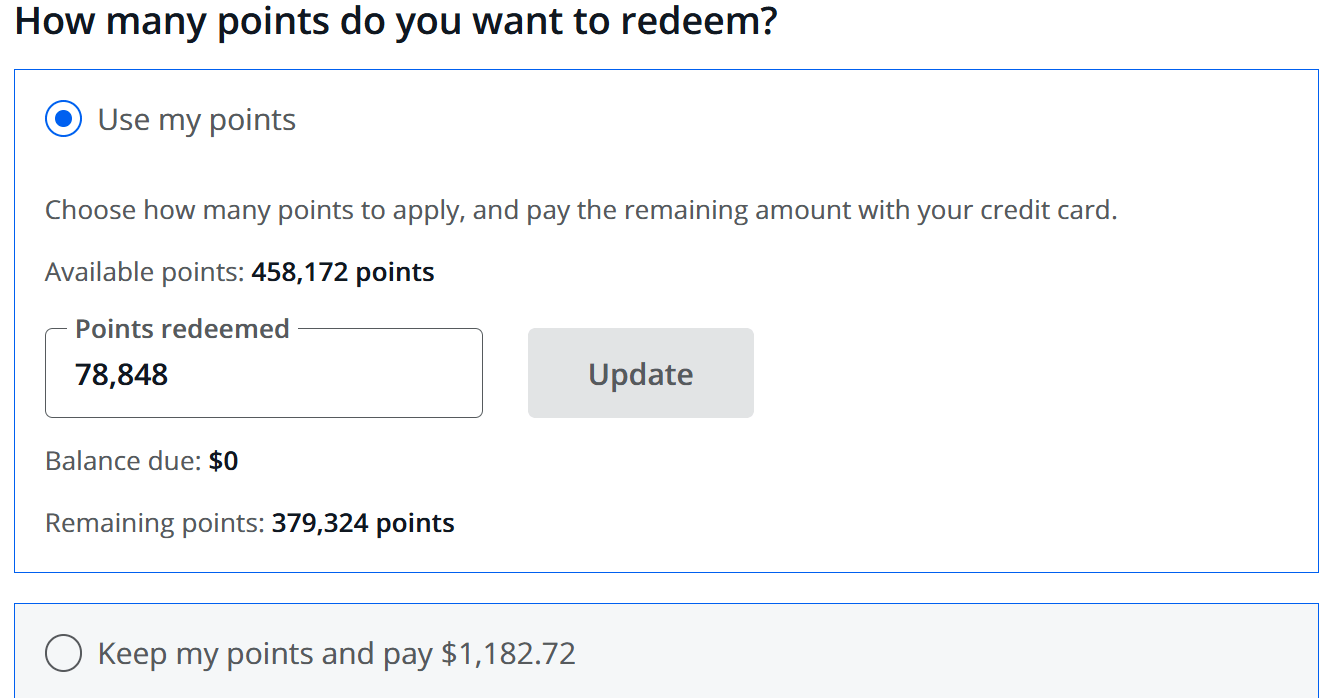Select the Keep my points radio button

(x=63, y=654)
